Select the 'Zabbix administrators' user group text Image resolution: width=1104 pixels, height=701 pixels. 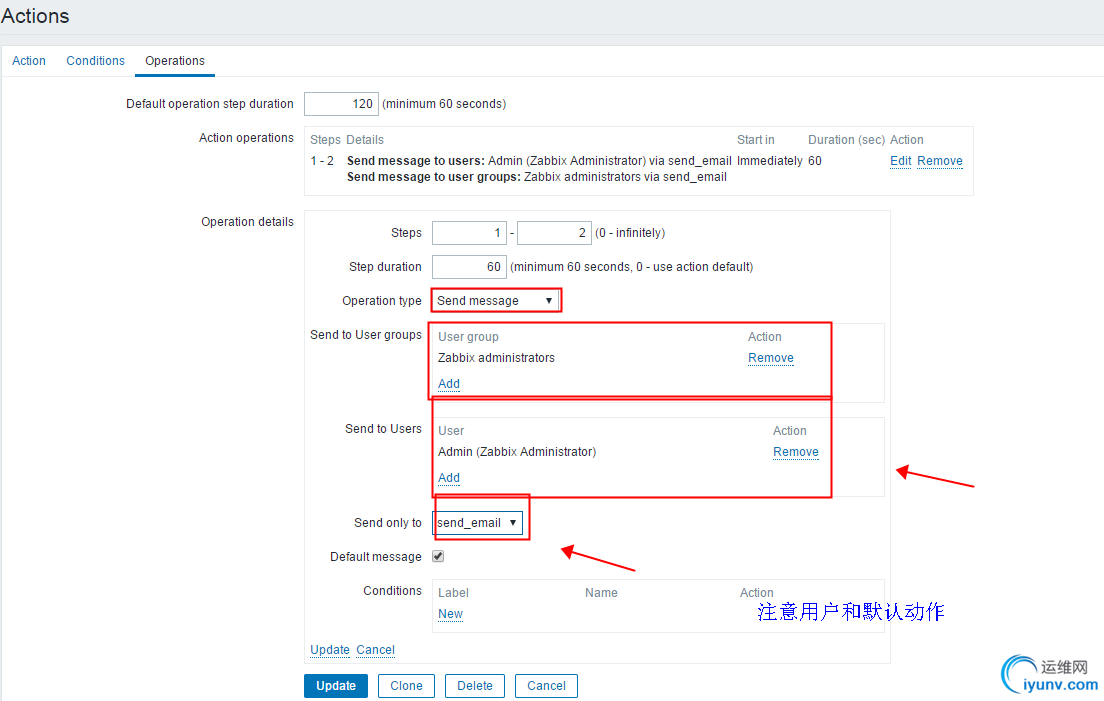point(496,358)
